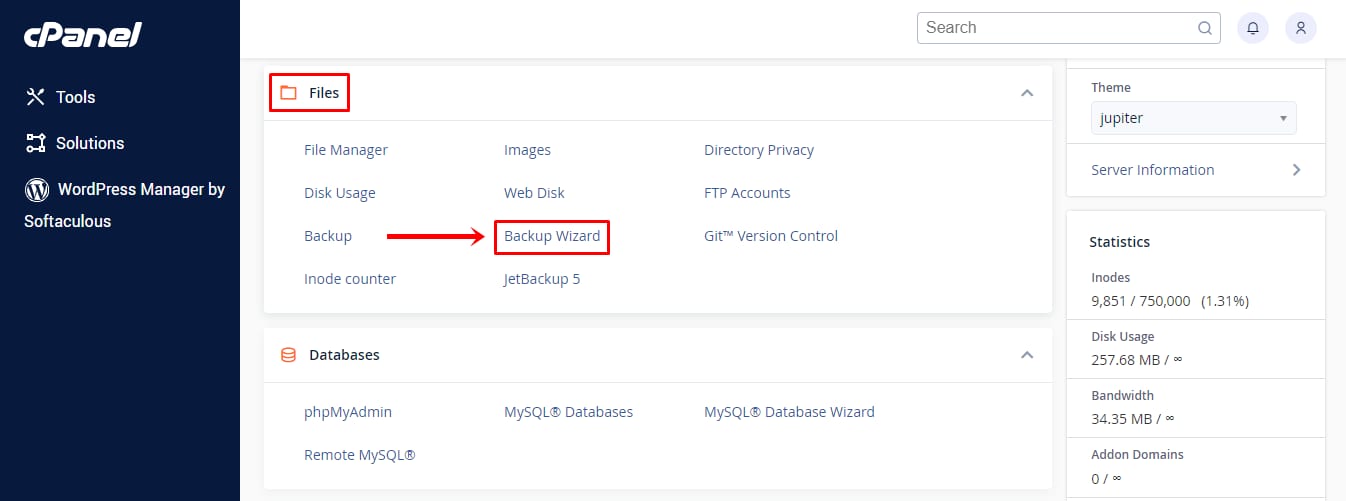
Task: Click the cPanel logo
Action: click(x=83, y=36)
